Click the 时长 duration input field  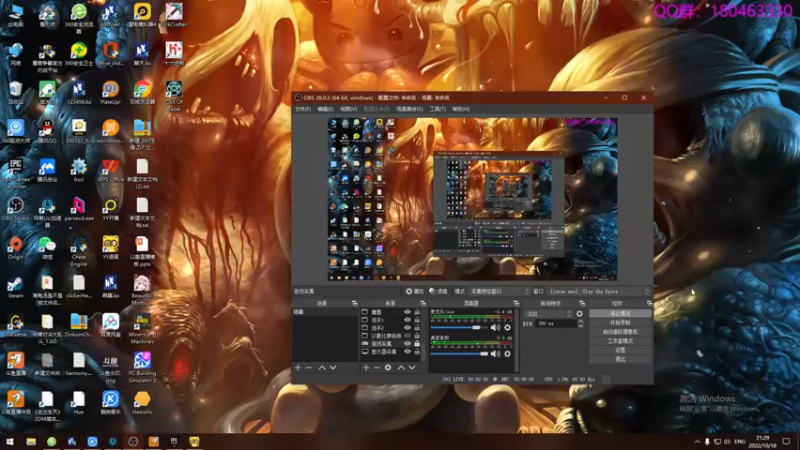(x=556, y=323)
